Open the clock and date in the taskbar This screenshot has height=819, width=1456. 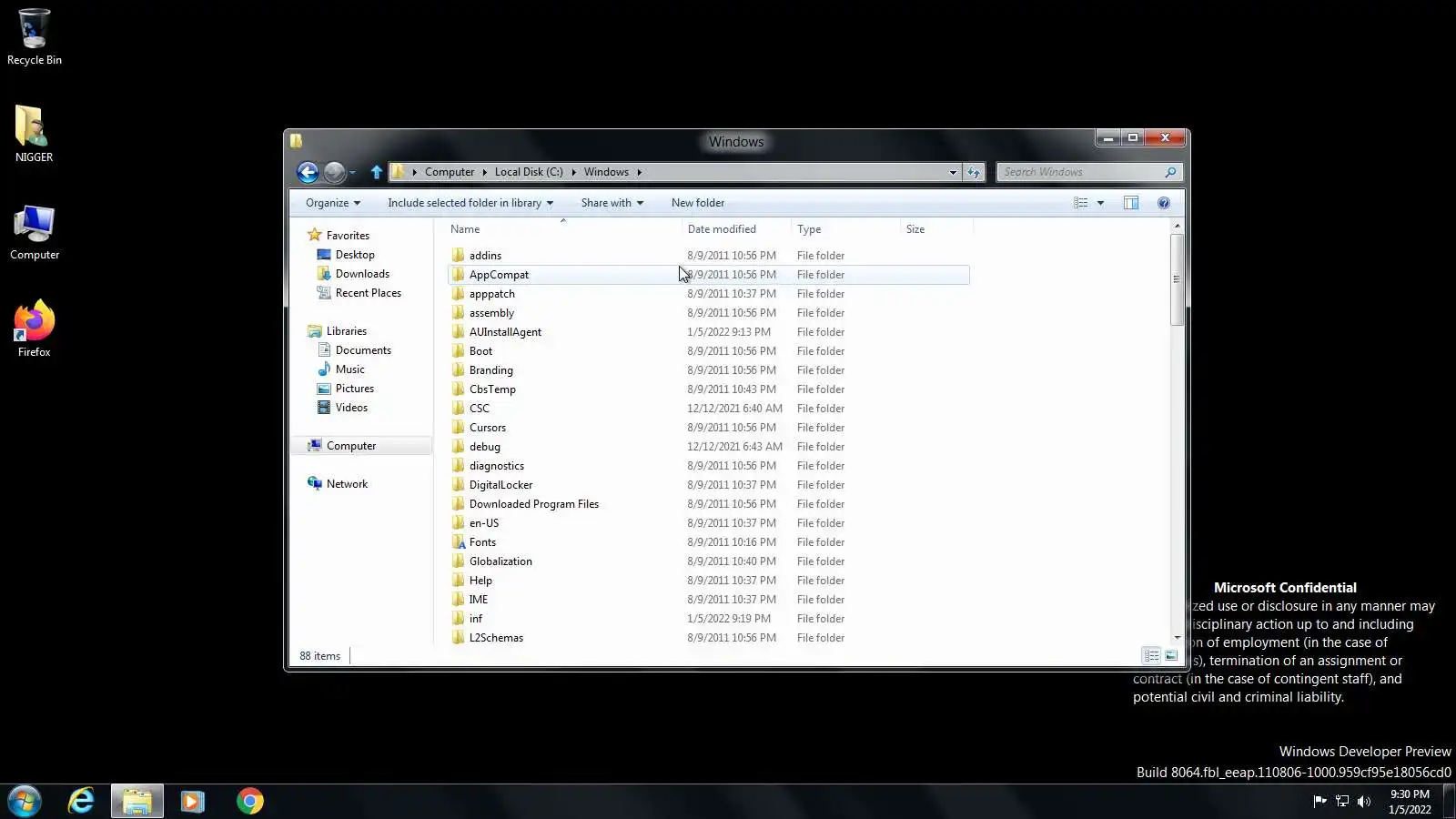click(1410, 802)
